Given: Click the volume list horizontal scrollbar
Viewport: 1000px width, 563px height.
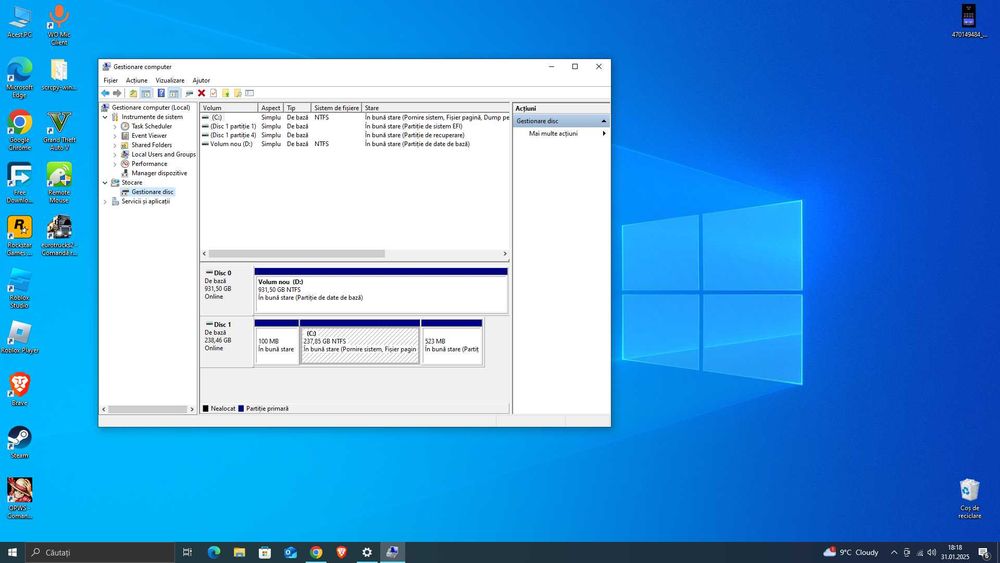Looking at the screenshot, I should [x=296, y=254].
